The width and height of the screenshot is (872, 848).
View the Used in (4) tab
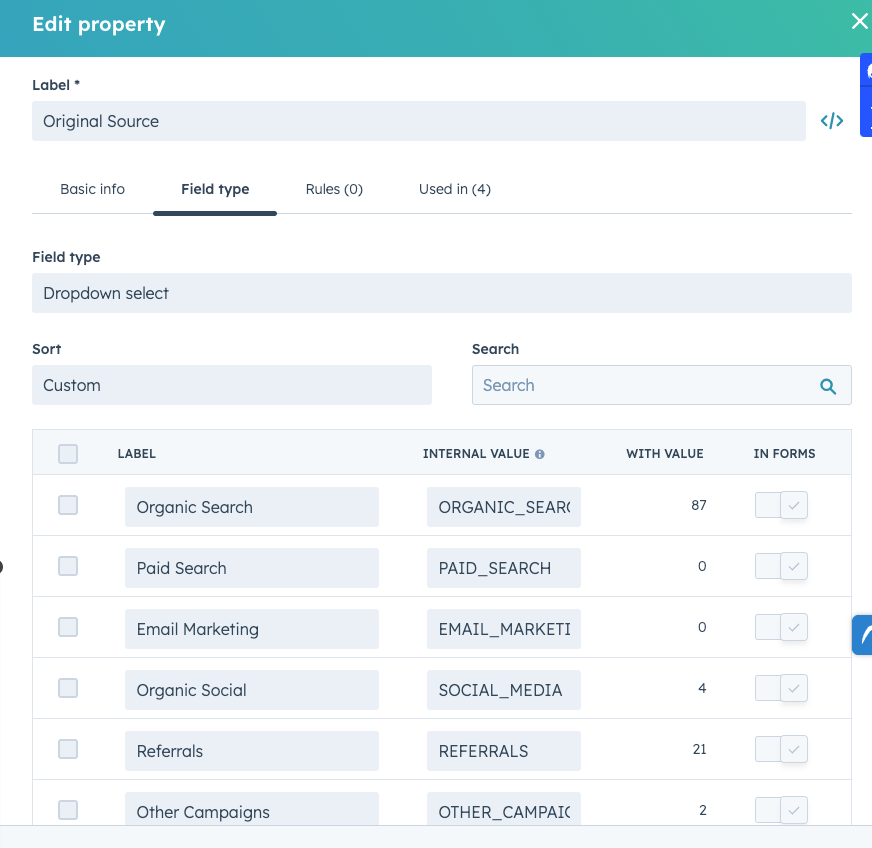[454, 189]
